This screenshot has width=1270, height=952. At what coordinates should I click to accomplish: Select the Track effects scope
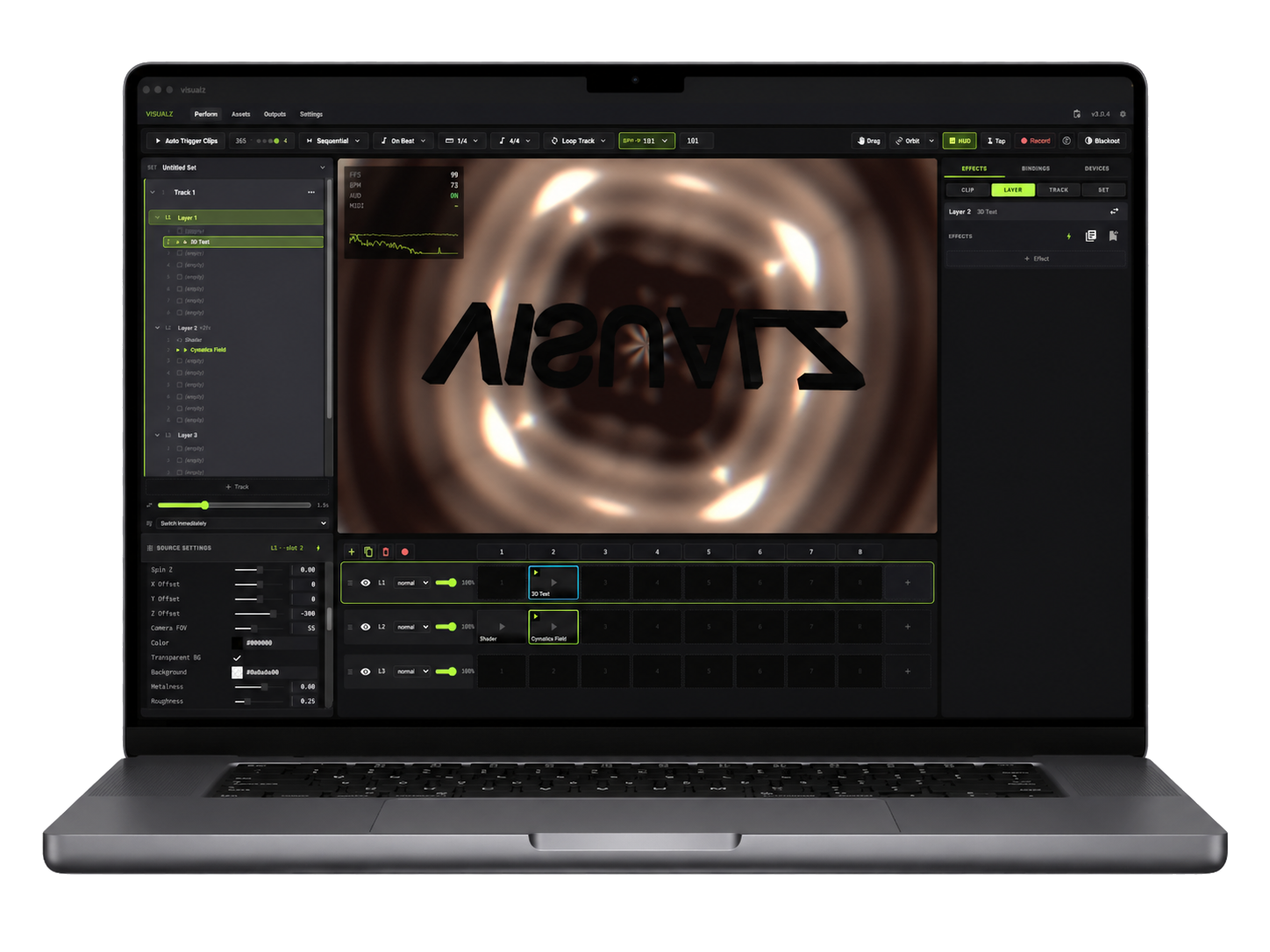[1059, 189]
